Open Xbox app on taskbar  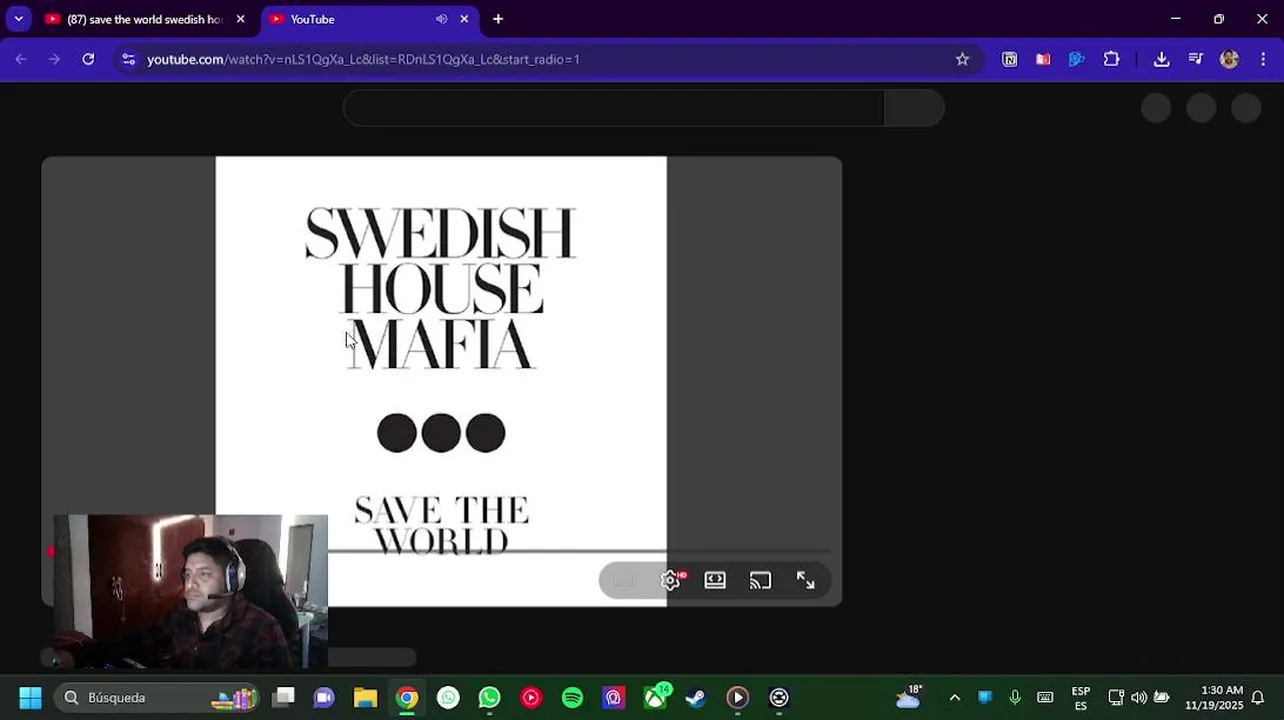pyautogui.click(x=655, y=697)
